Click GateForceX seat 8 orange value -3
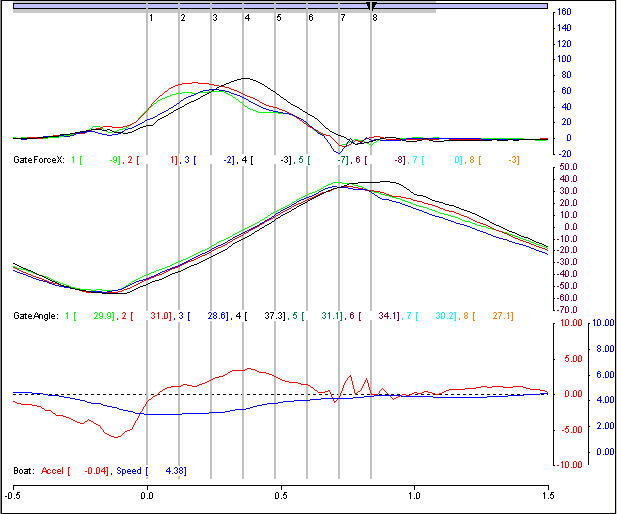617x514 pixels. coord(512,160)
